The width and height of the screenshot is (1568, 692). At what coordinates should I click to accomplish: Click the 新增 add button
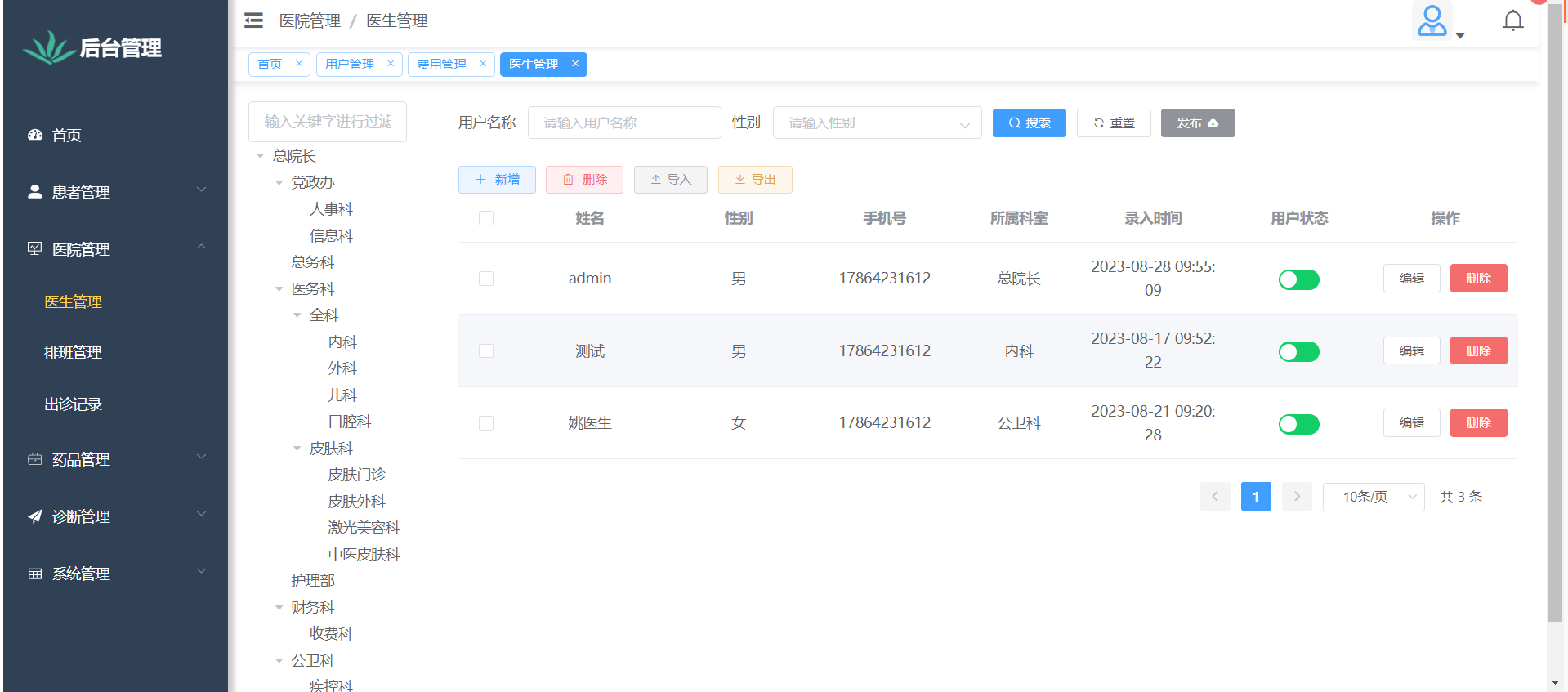[x=497, y=180]
